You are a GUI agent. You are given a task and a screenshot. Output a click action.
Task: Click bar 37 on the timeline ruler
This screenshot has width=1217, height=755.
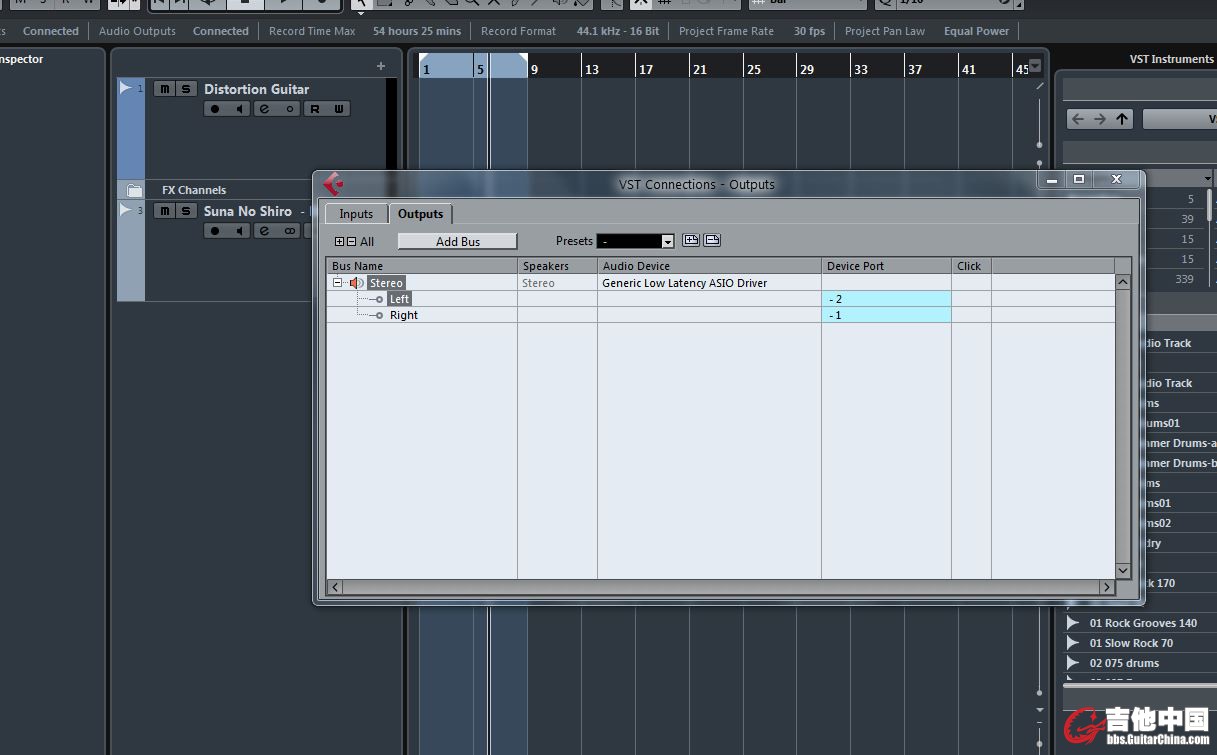coord(914,69)
